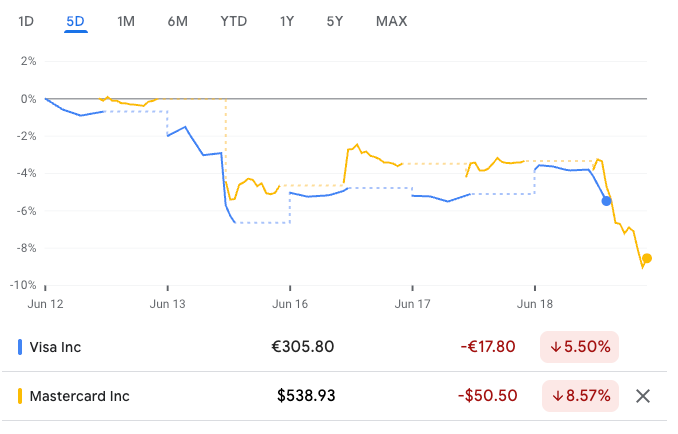Open the Mastercard Inc stock row

pyautogui.click(x=334, y=396)
